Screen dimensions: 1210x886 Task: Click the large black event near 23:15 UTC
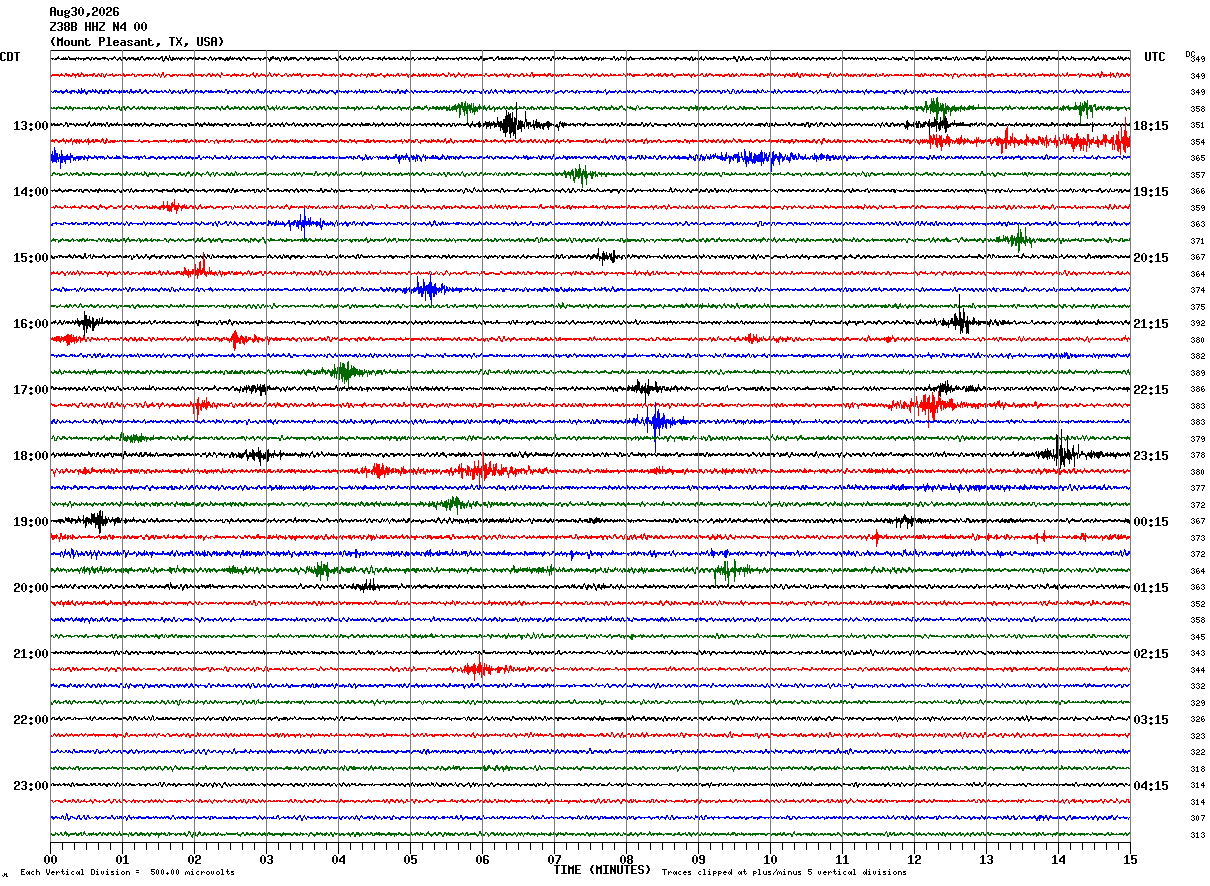click(x=1063, y=452)
